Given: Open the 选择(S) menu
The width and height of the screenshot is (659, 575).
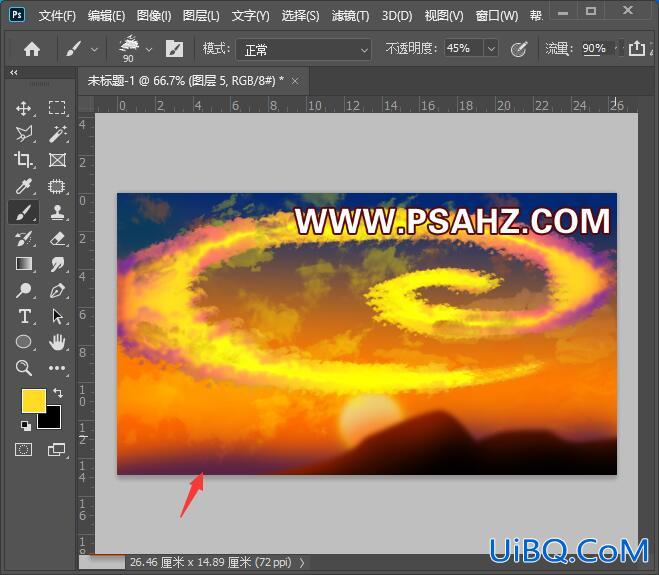Looking at the screenshot, I should 300,16.
